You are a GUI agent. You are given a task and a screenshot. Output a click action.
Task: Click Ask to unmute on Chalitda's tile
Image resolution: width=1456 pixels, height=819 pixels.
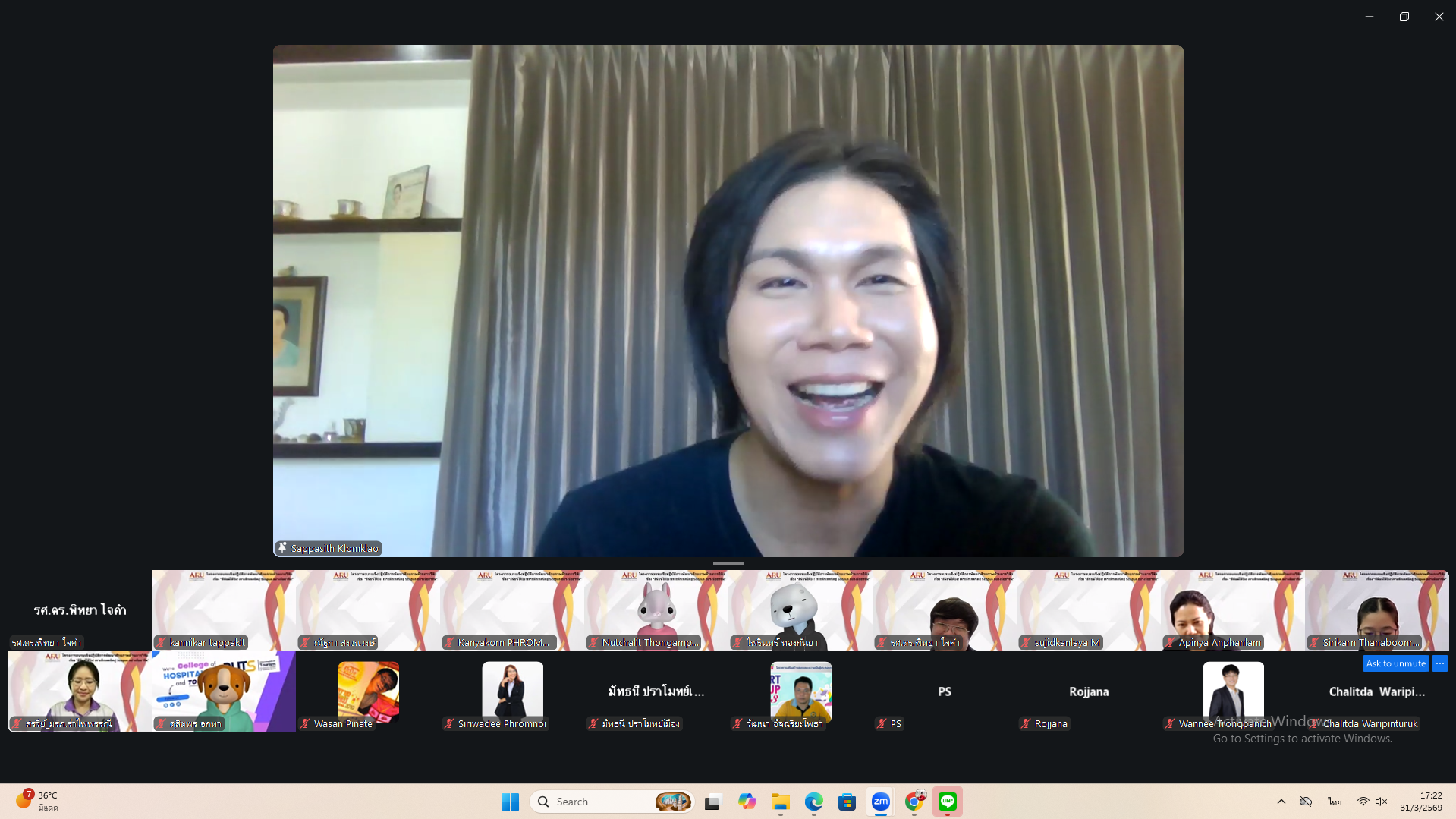(1395, 663)
